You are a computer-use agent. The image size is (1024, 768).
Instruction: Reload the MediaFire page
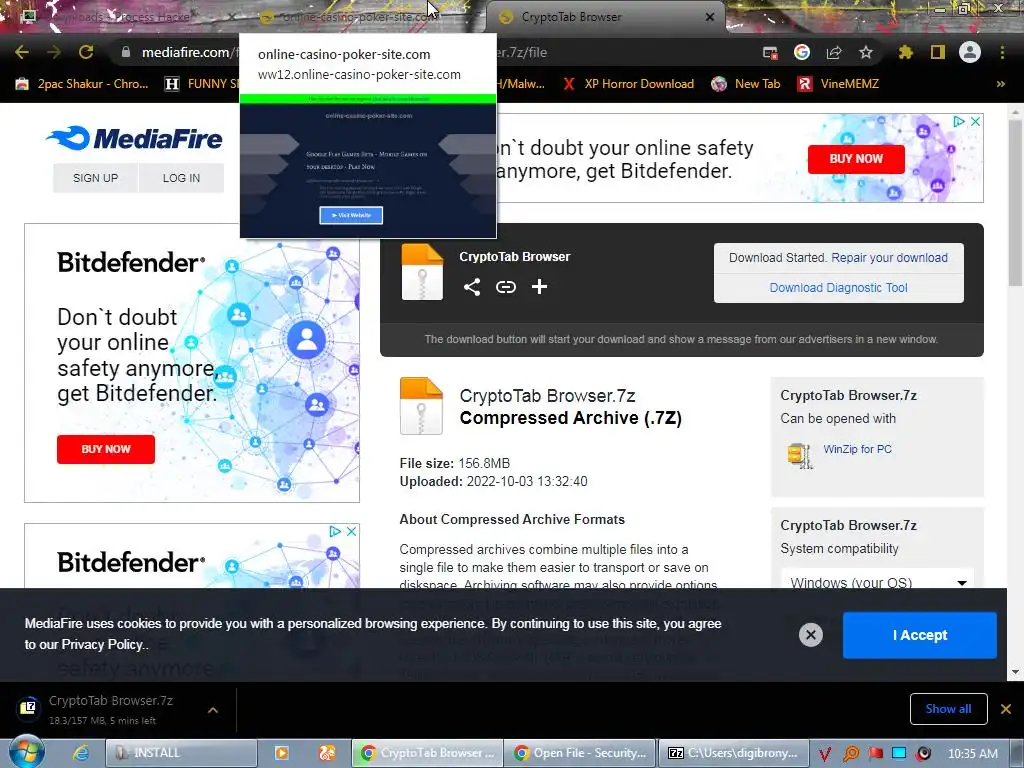(x=86, y=52)
